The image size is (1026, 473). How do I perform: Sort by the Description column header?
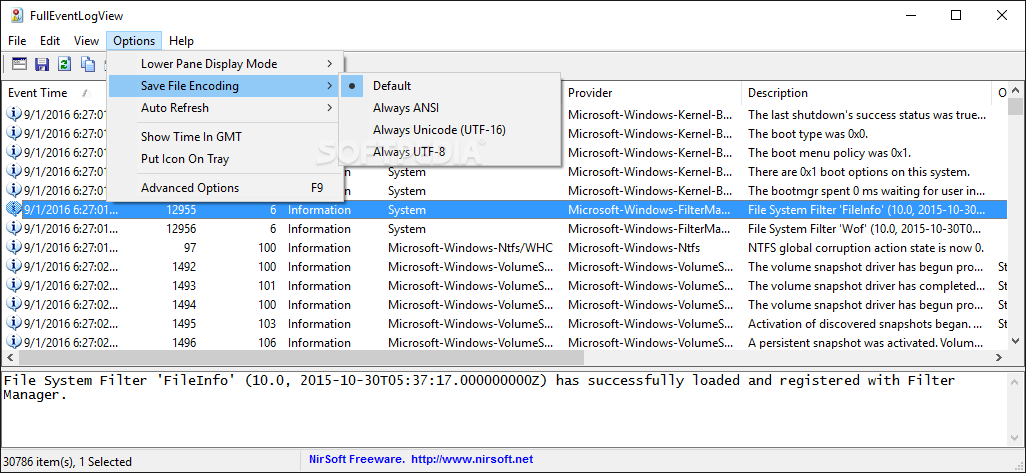point(868,93)
